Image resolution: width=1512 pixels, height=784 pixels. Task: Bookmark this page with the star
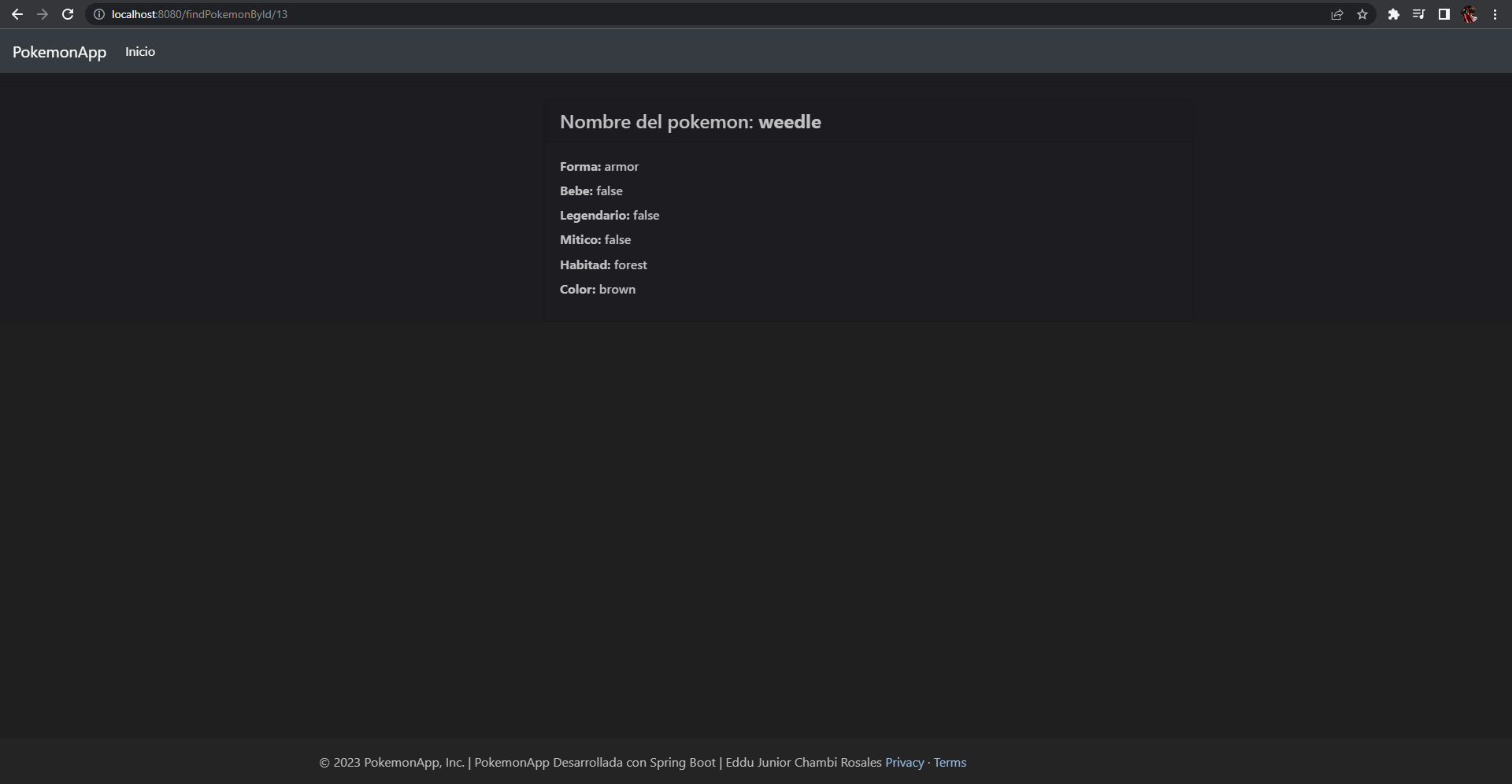1362,14
